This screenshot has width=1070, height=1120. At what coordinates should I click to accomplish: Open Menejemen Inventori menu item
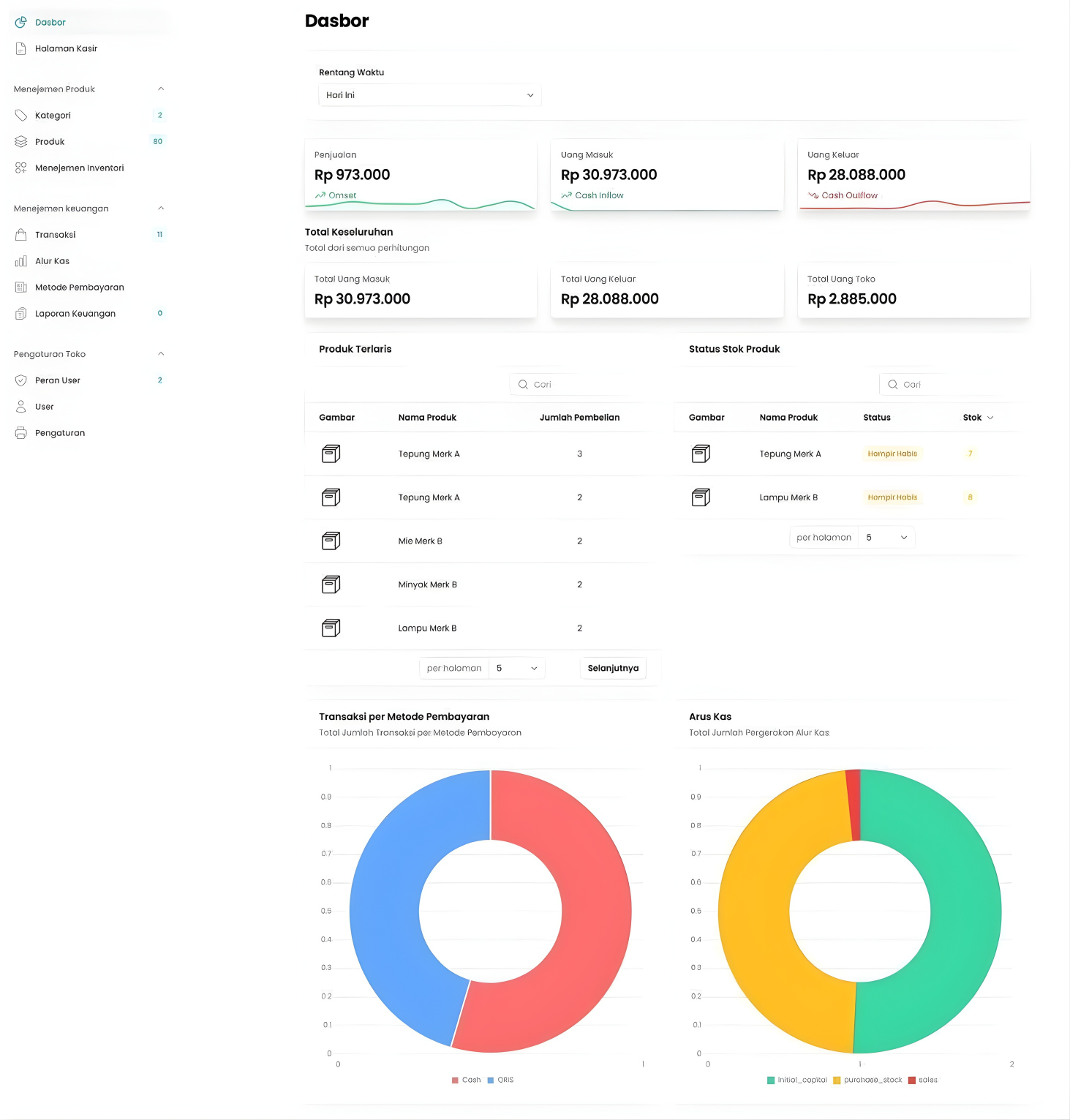coord(79,168)
